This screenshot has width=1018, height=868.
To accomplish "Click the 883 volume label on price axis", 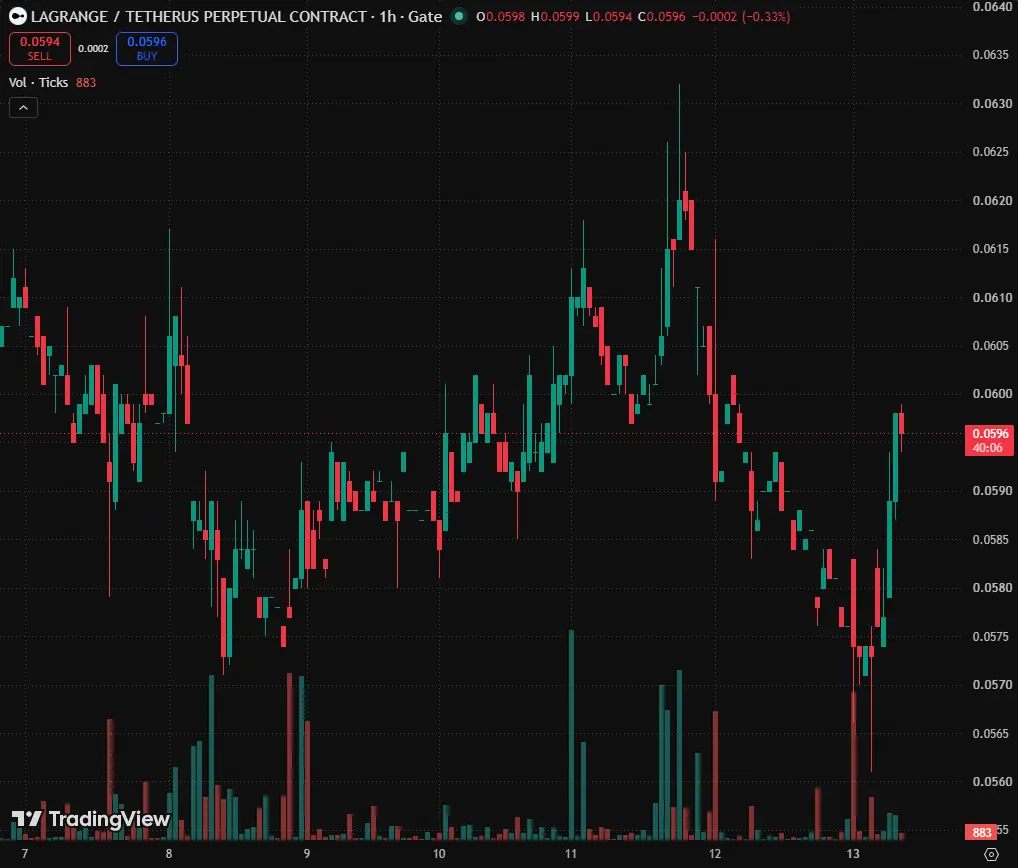I will (982, 832).
